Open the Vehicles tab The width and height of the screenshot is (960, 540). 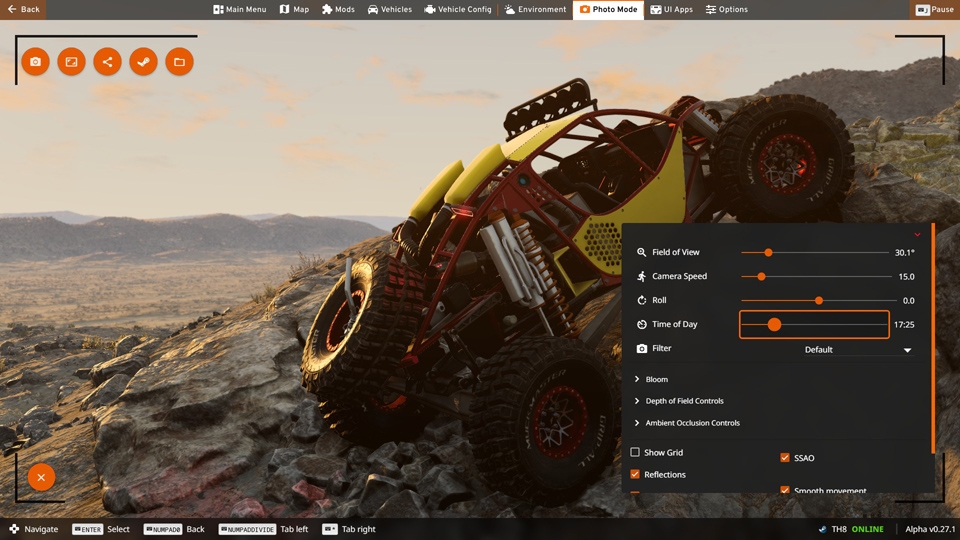click(x=390, y=9)
